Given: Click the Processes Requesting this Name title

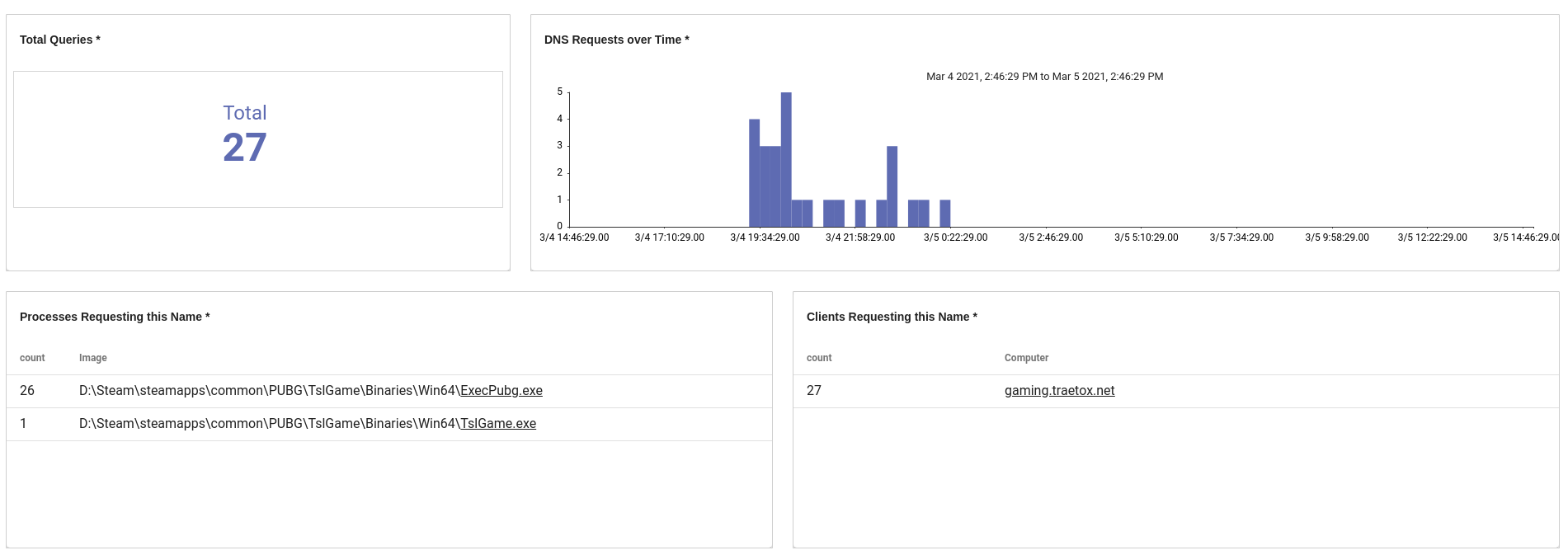Looking at the screenshot, I should (115, 317).
